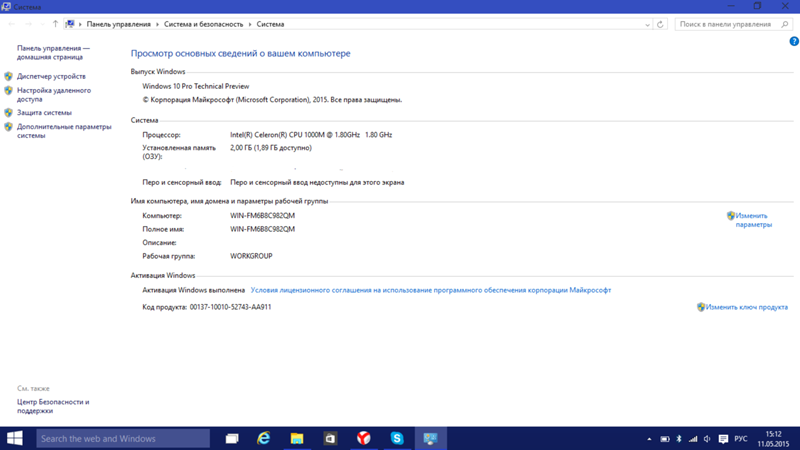Click the refresh icon beside address bar
This screenshot has height=450, width=800.
pyautogui.click(x=660, y=24)
